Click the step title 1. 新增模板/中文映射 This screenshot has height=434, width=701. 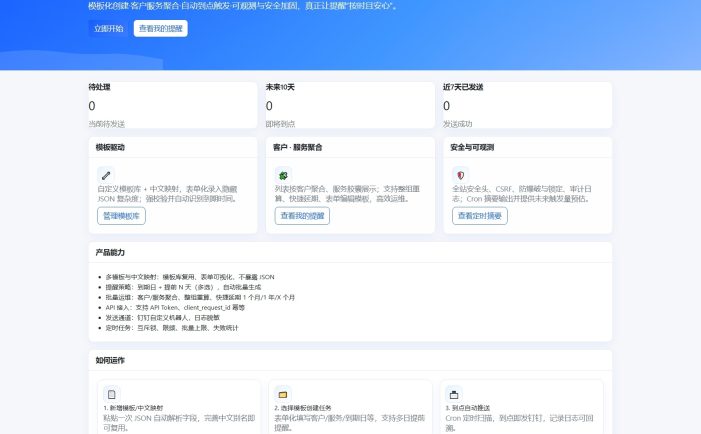coord(133,408)
